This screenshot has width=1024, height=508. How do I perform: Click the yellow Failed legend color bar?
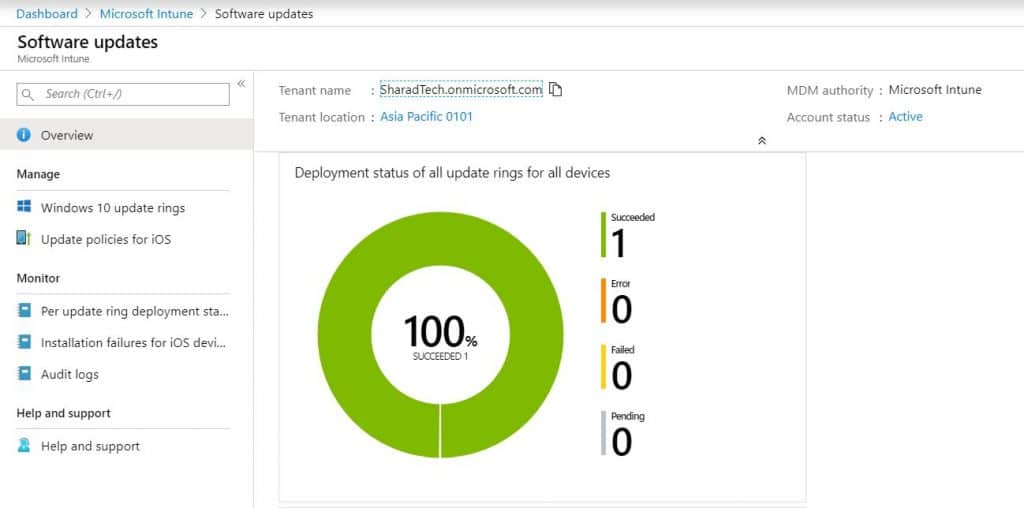tap(603, 367)
